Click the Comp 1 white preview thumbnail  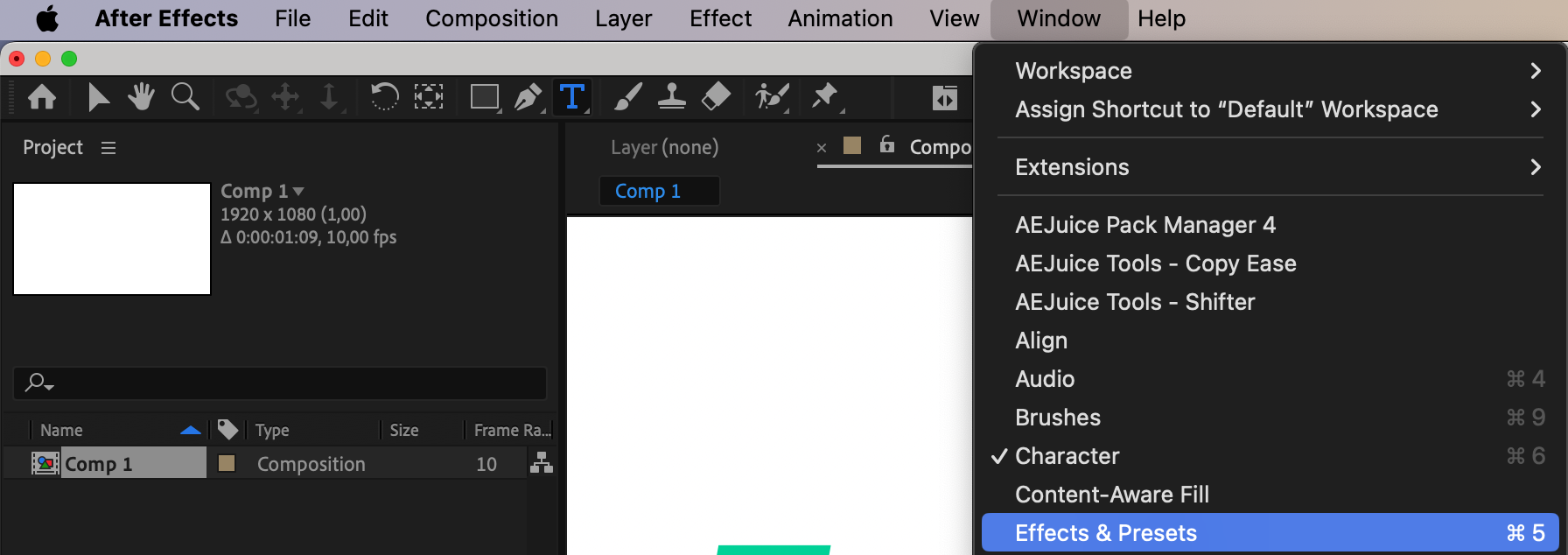point(112,239)
